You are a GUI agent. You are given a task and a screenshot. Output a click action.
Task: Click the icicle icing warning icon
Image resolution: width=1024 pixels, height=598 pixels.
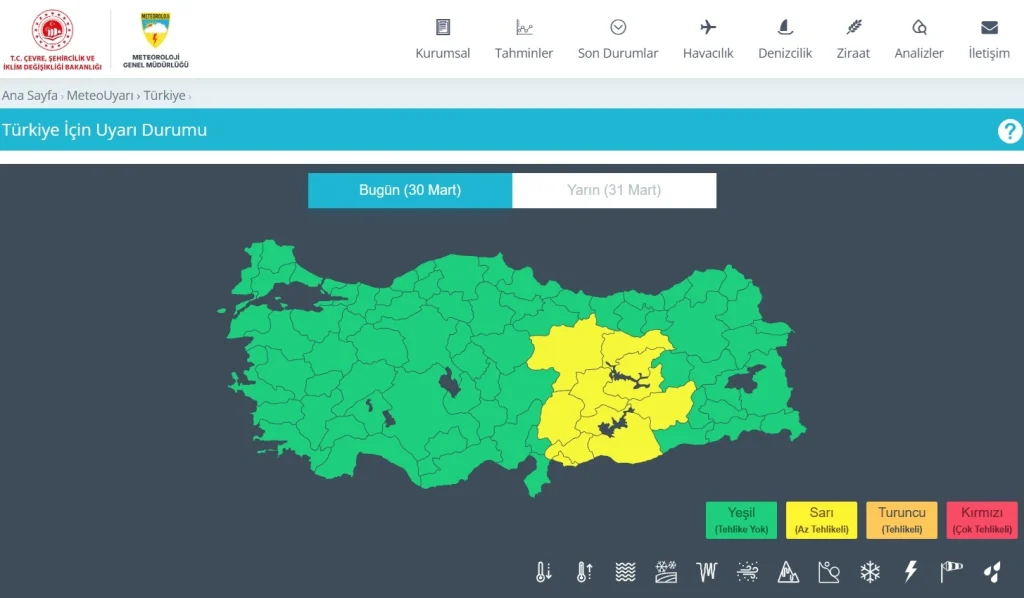coord(707,572)
